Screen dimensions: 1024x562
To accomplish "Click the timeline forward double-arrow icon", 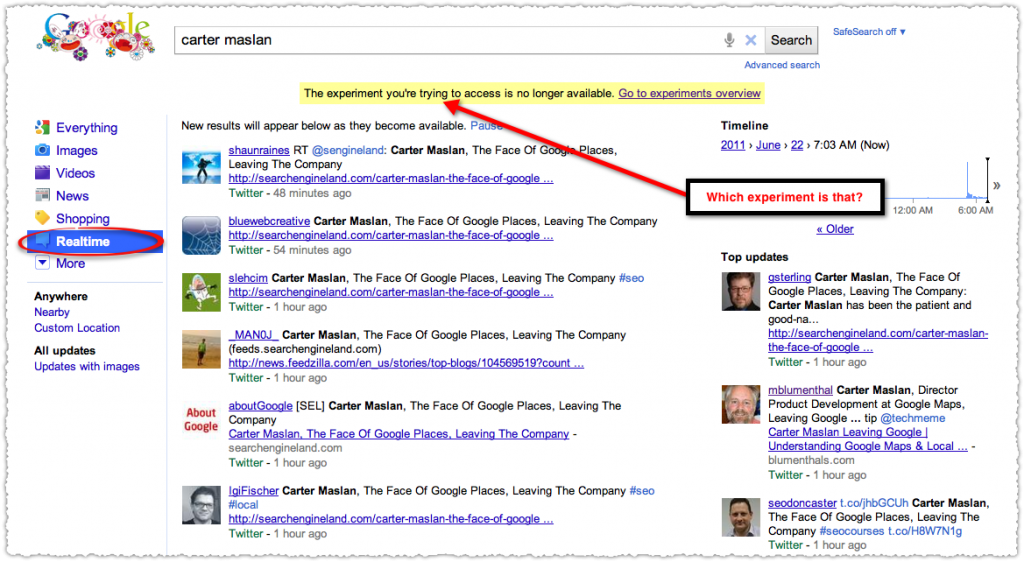I will pos(997,185).
